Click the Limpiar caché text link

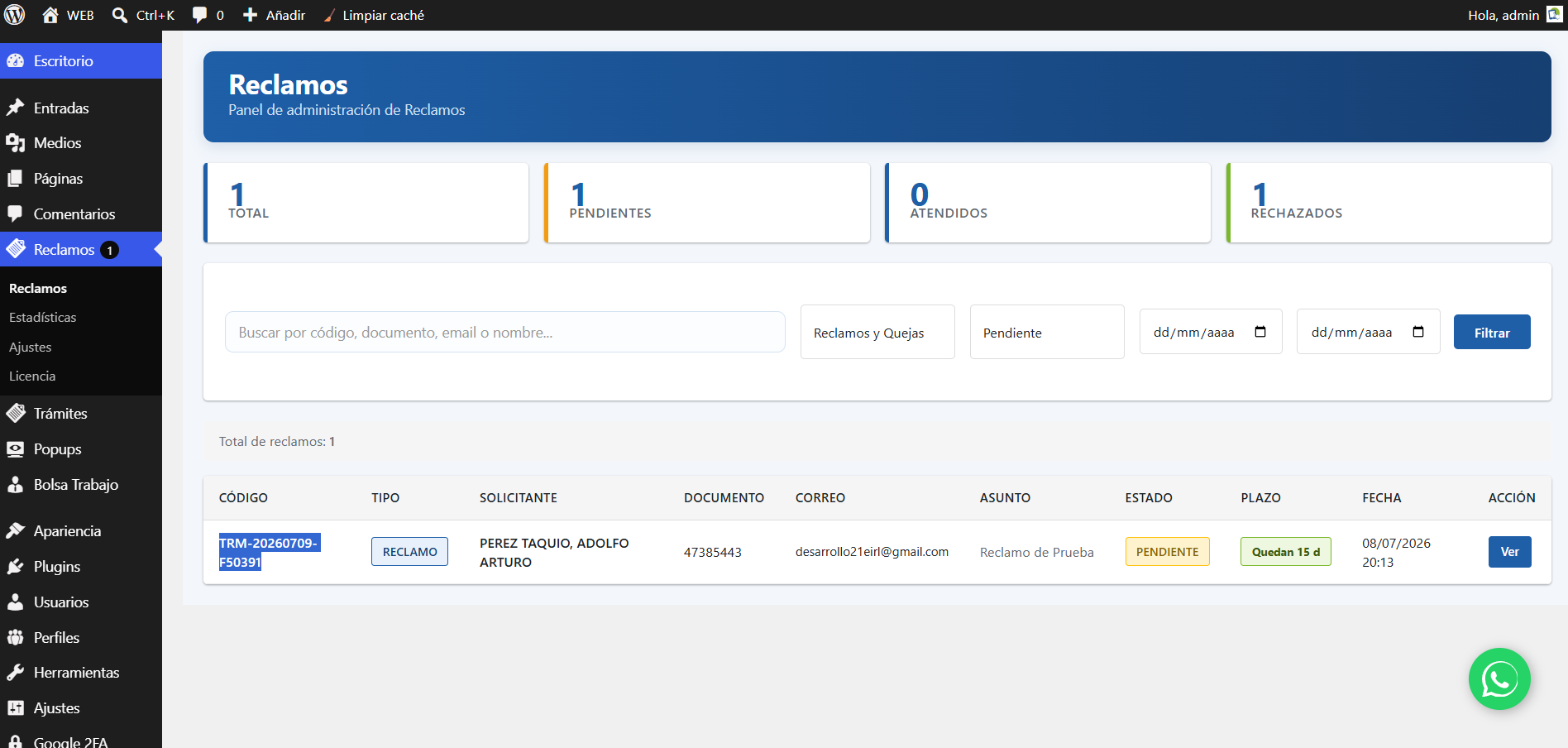point(384,15)
